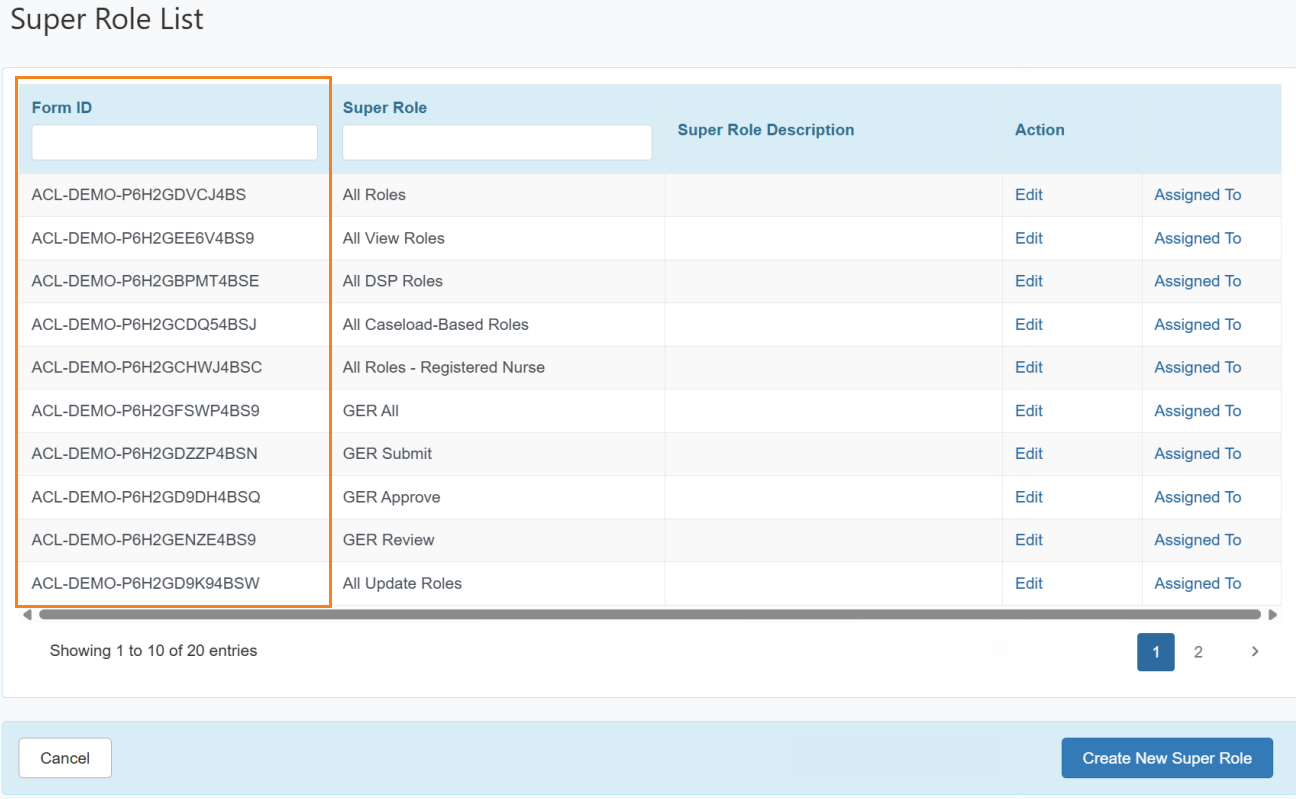The width and height of the screenshot is (1296, 799).
Task: Sort by the Super Role column header
Action: (x=385, y=107)
